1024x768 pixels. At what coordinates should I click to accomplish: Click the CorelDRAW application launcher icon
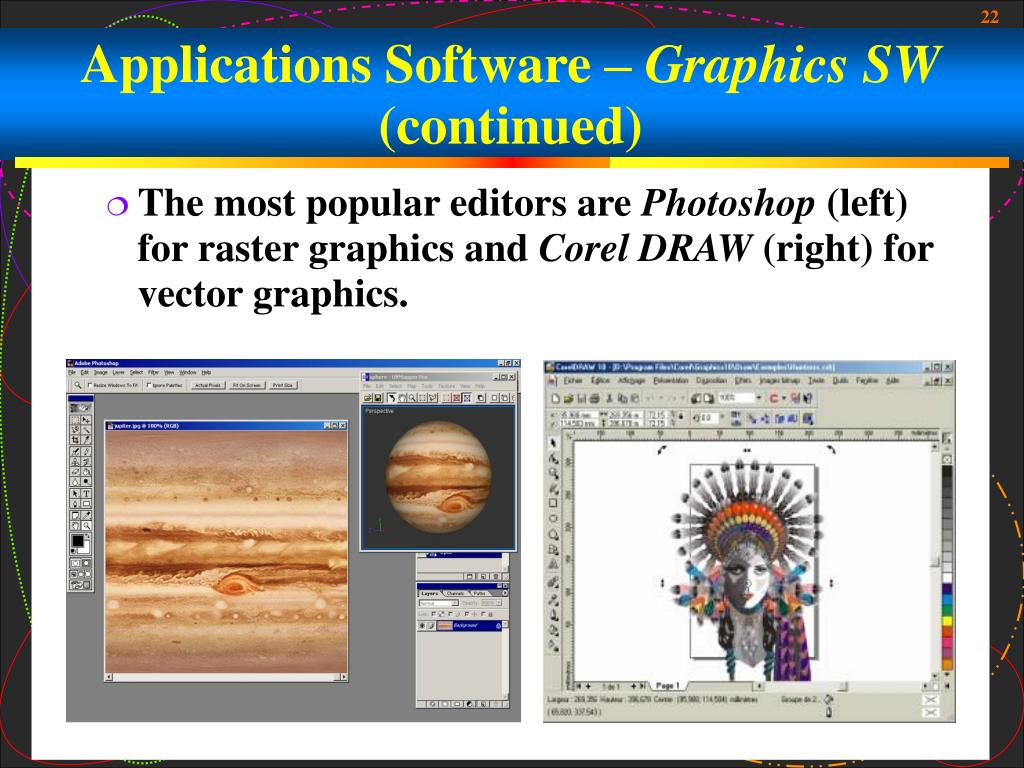774,398
